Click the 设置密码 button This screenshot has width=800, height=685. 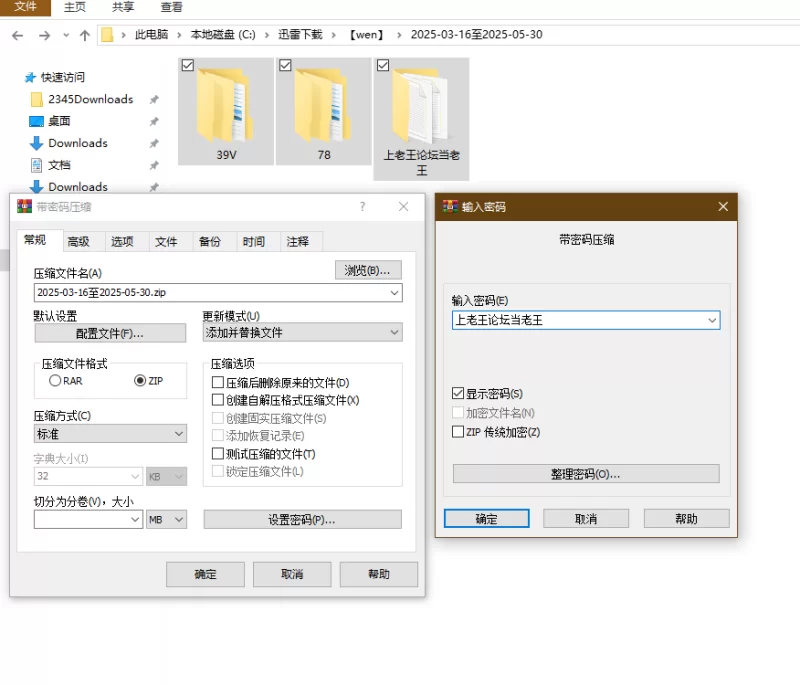pyautogui.click(x=302, y=520)
